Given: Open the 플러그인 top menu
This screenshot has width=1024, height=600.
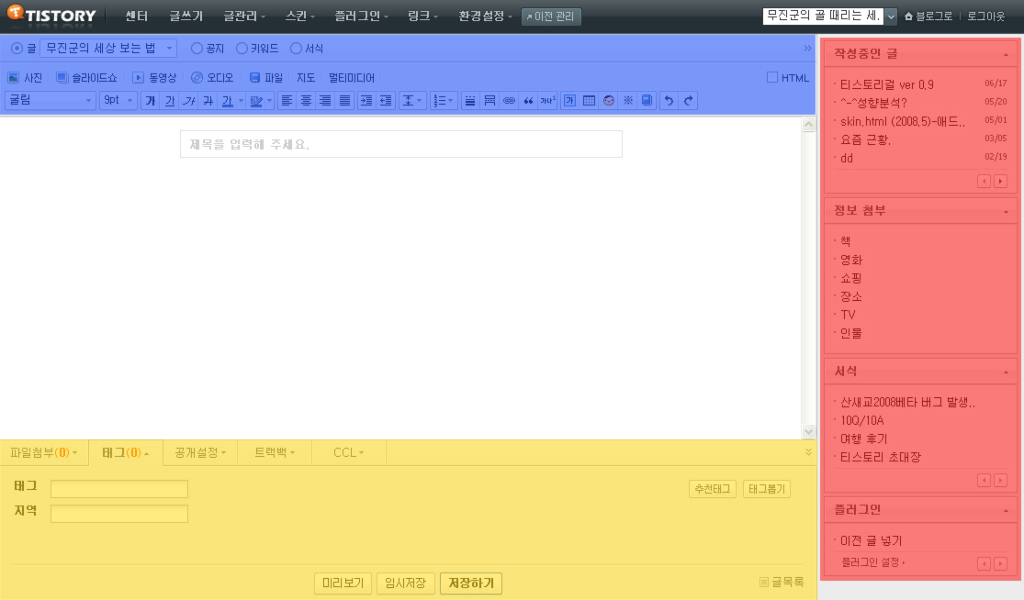Looking at the screenshot, I should pyautogui.click(x=360, y=16).
